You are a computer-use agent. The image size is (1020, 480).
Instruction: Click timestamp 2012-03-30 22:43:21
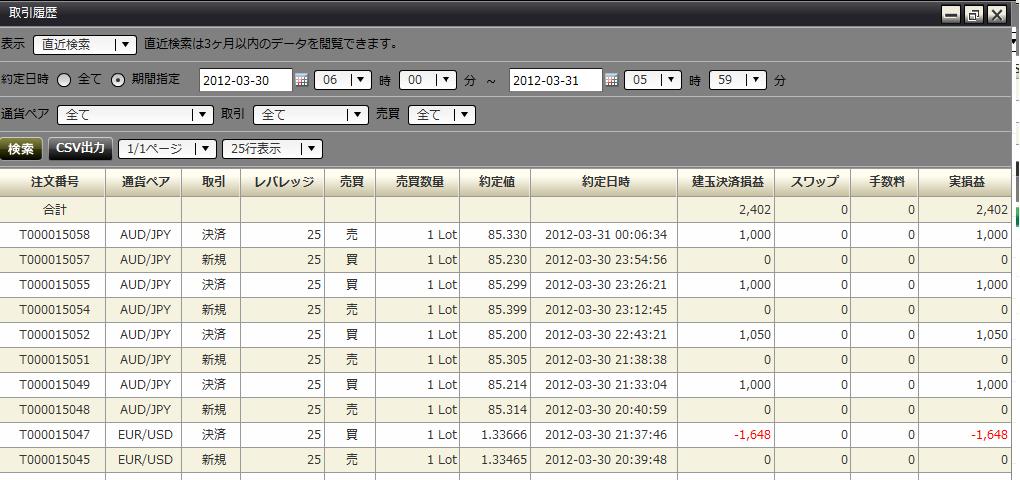[606, 334]
